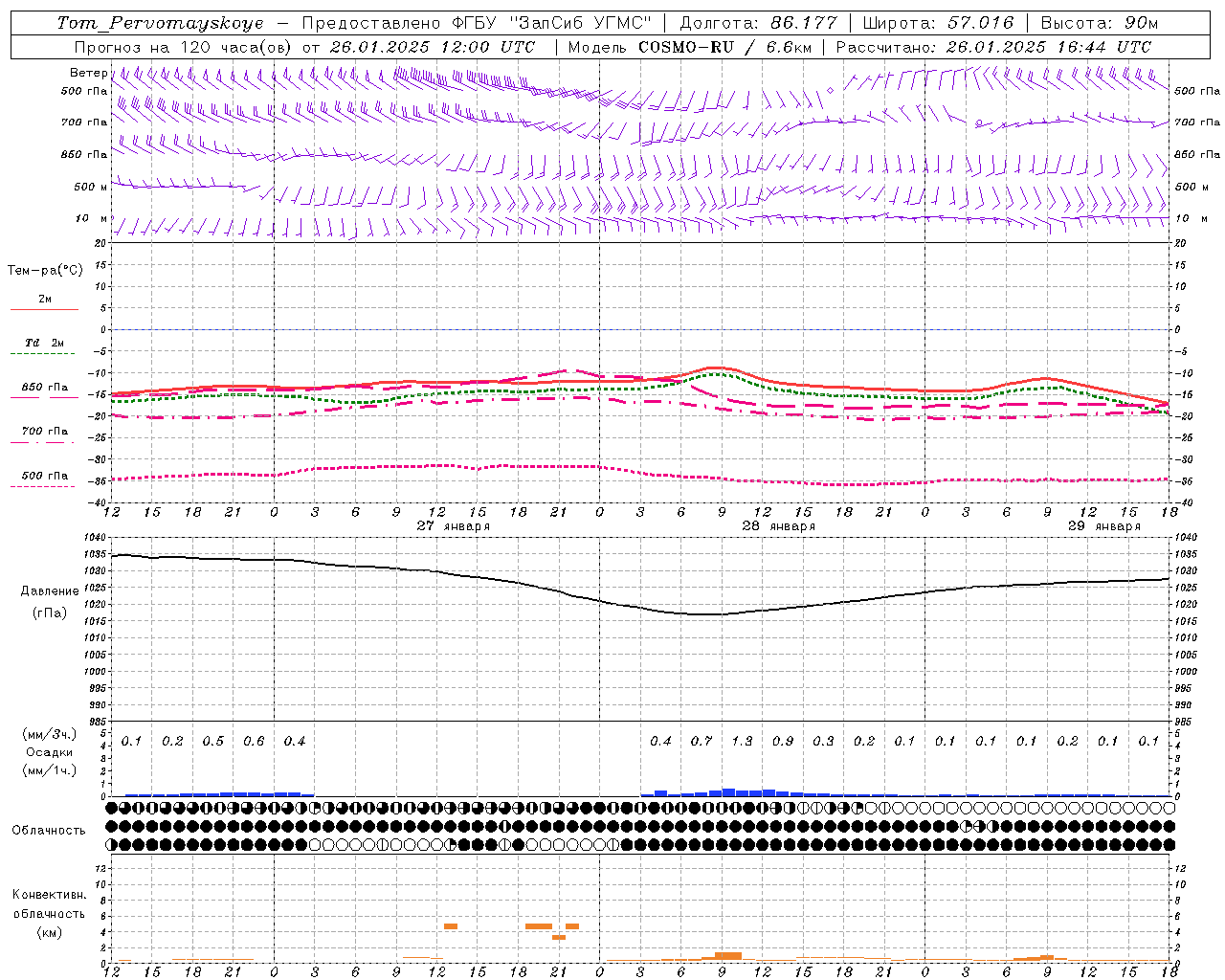Click the (км) unit label of convective cloudiness
The image size is (1225, 980).
[x=50, y=931]
